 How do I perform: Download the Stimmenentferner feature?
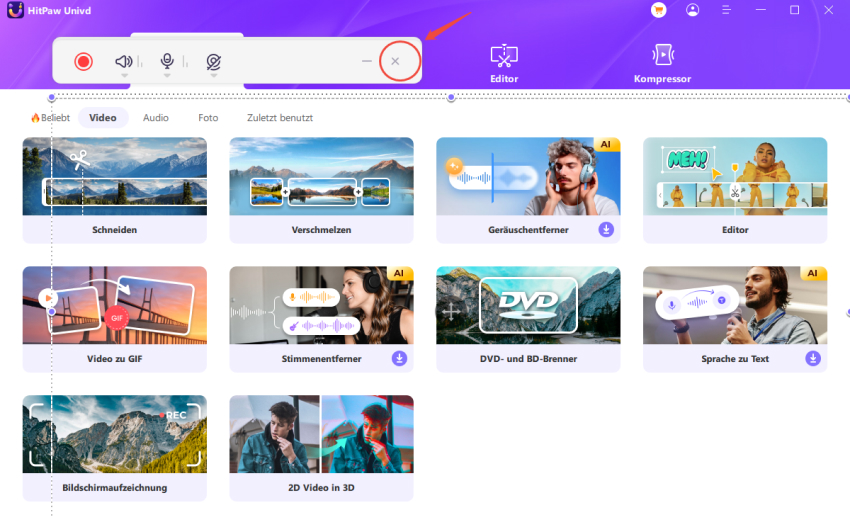pos(400,359)
